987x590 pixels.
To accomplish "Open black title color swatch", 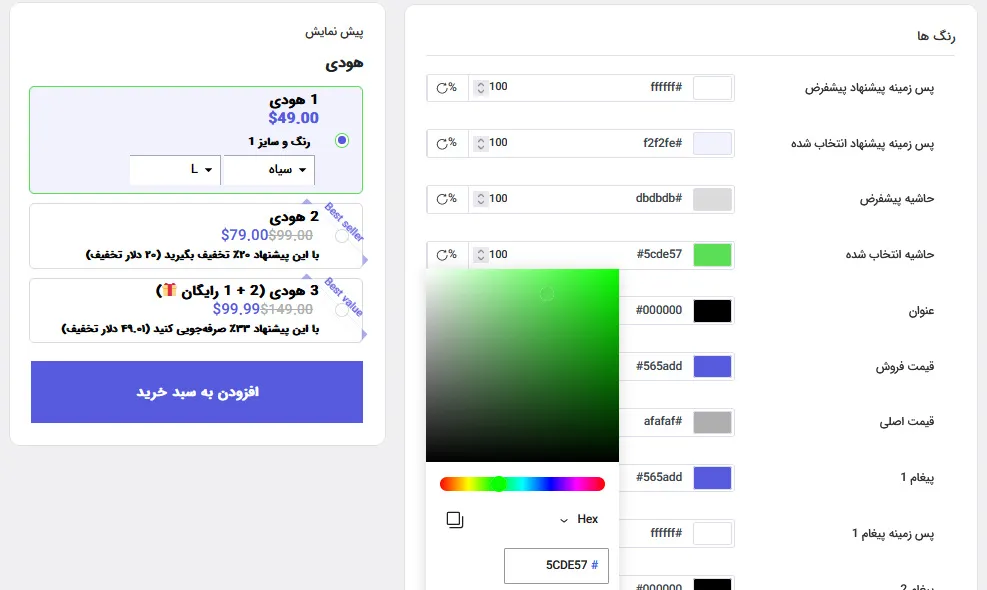I will pyautogui.click(x=713, y=311).
